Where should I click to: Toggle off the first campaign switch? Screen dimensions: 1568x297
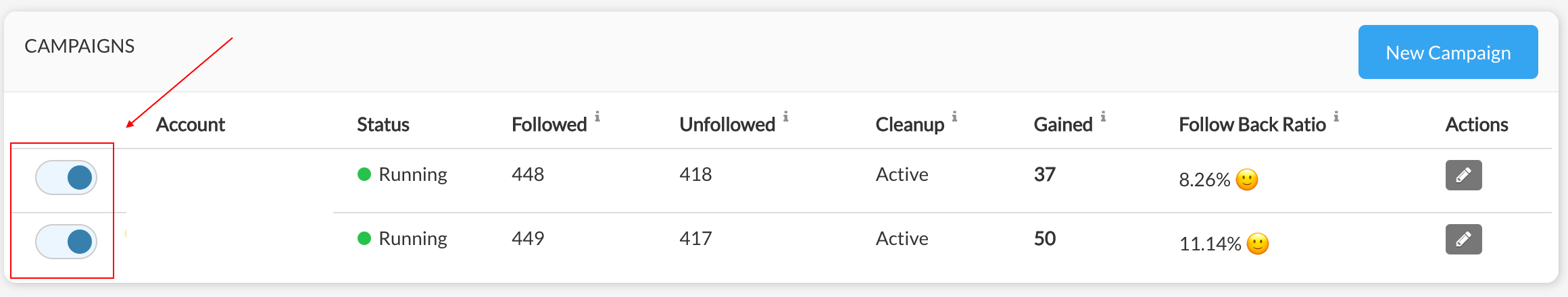point(66,178)
